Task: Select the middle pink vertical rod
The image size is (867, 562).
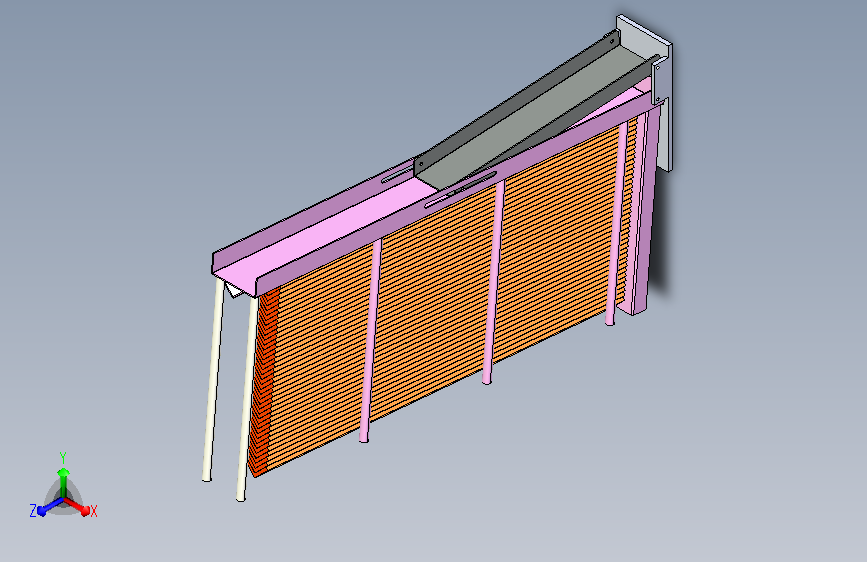Action: tap(494, 282)
